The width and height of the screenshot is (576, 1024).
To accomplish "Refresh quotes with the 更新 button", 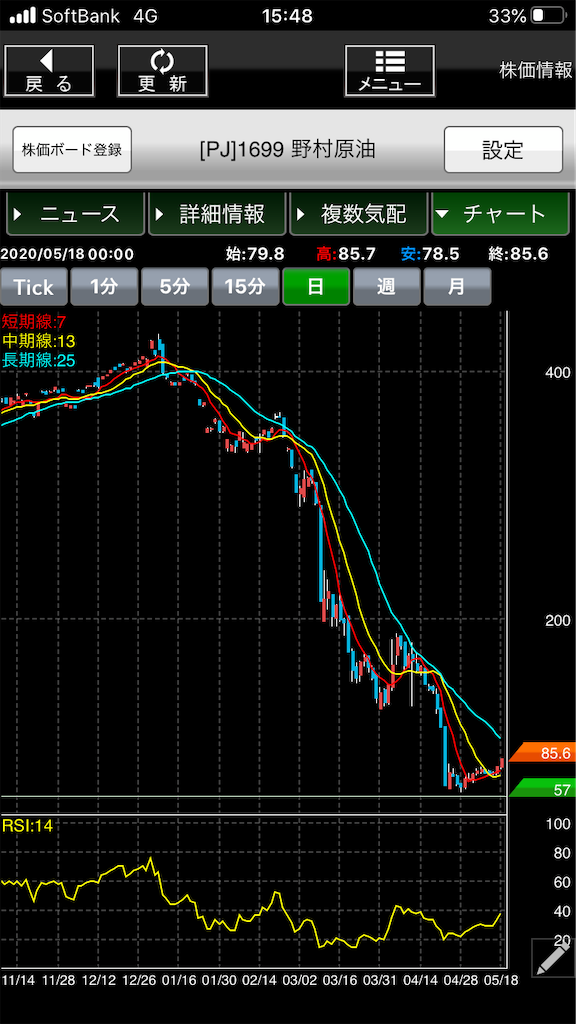I will click(163, 71).
